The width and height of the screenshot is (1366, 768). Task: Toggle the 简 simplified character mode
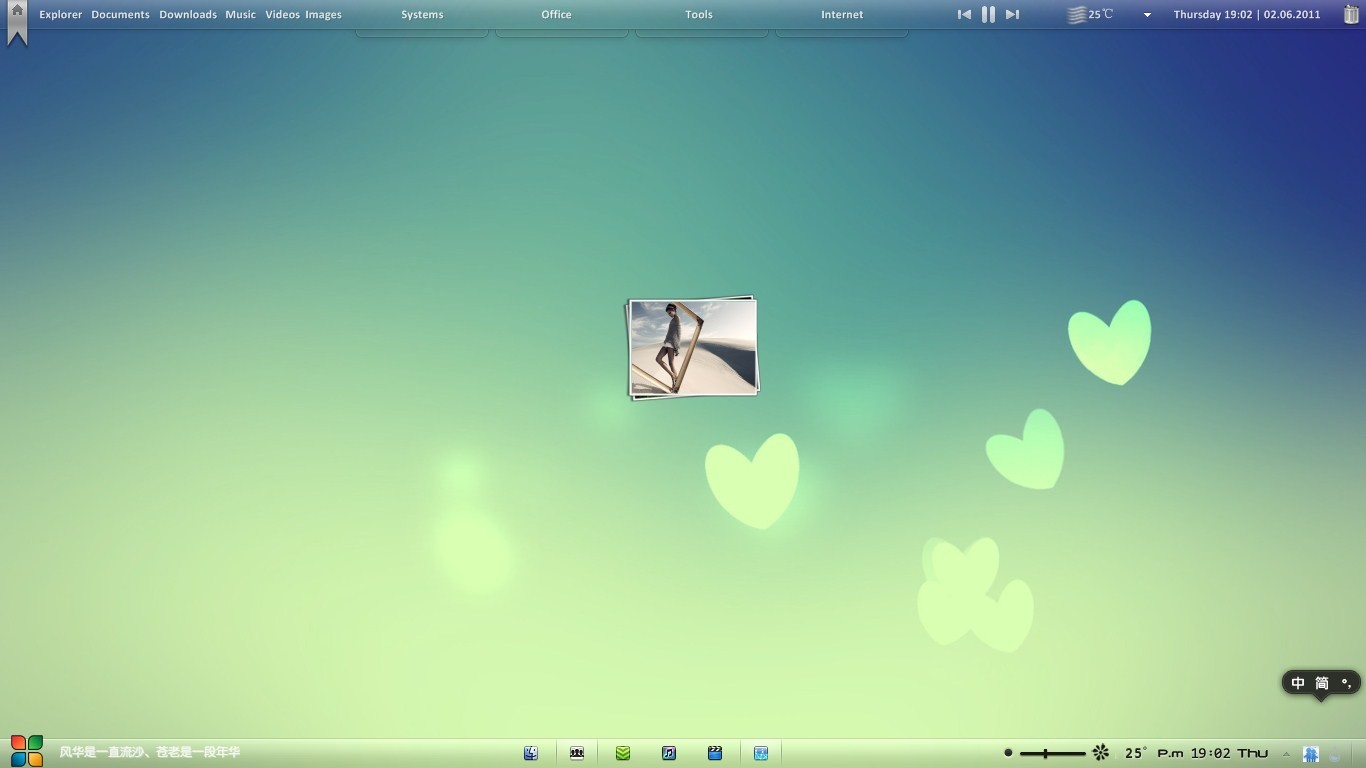coord(1322,683)
